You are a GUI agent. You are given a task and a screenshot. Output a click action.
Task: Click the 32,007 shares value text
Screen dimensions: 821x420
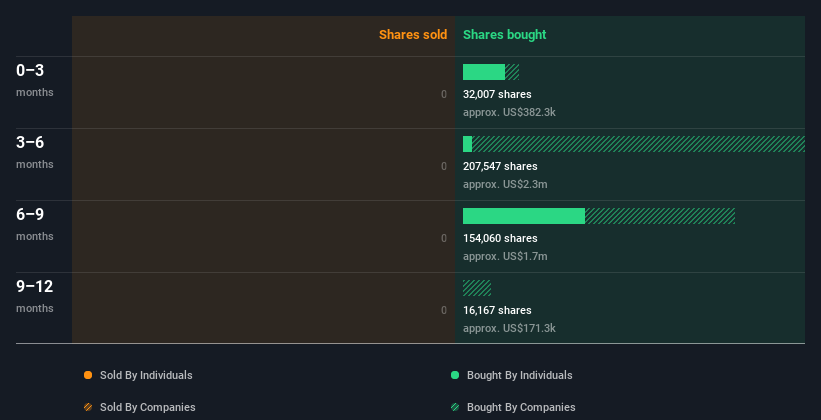pyautogui.click(x=497, y=94)
